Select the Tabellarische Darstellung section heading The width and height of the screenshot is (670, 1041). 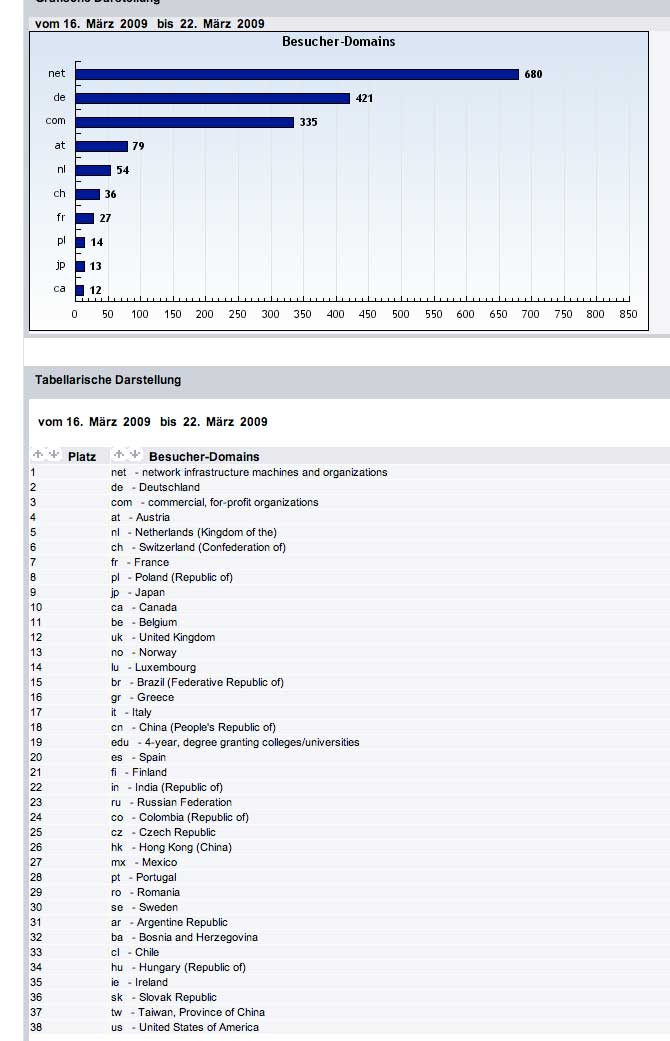[x=108, y=380]
